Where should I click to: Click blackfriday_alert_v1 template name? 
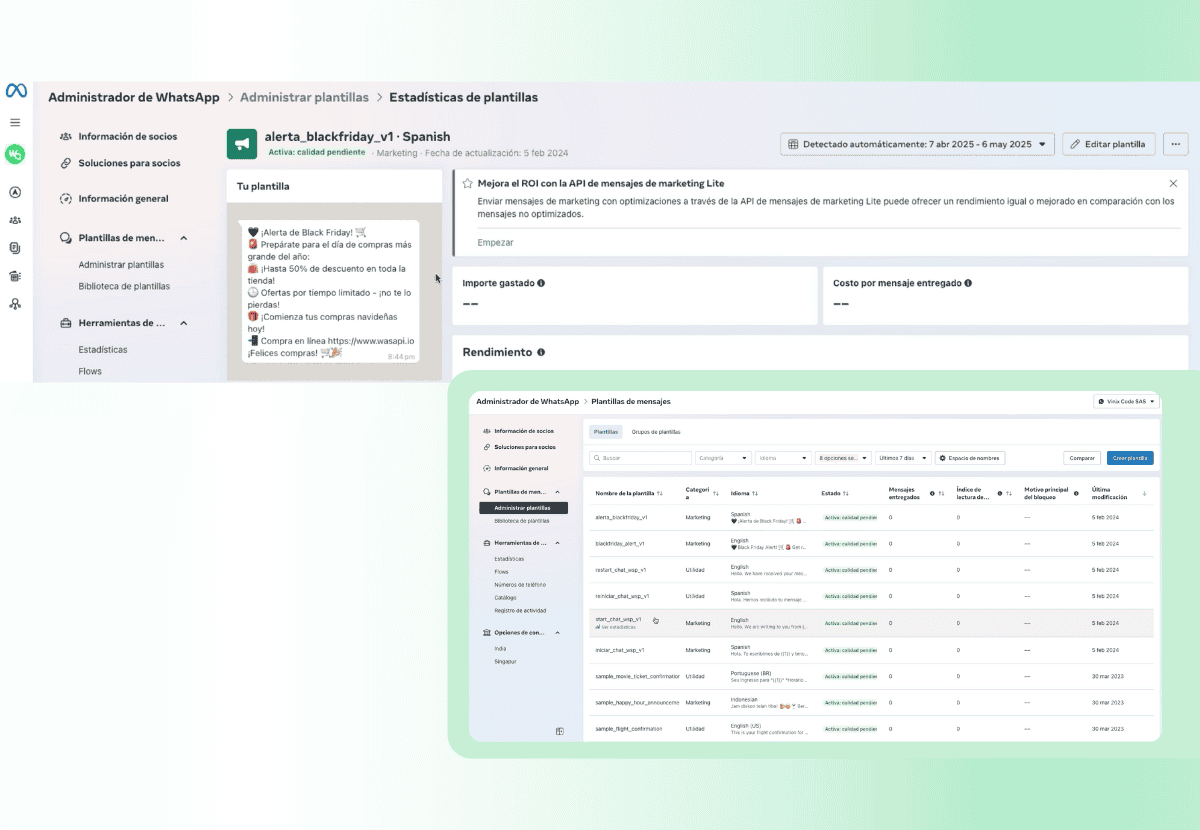point(619,543)
